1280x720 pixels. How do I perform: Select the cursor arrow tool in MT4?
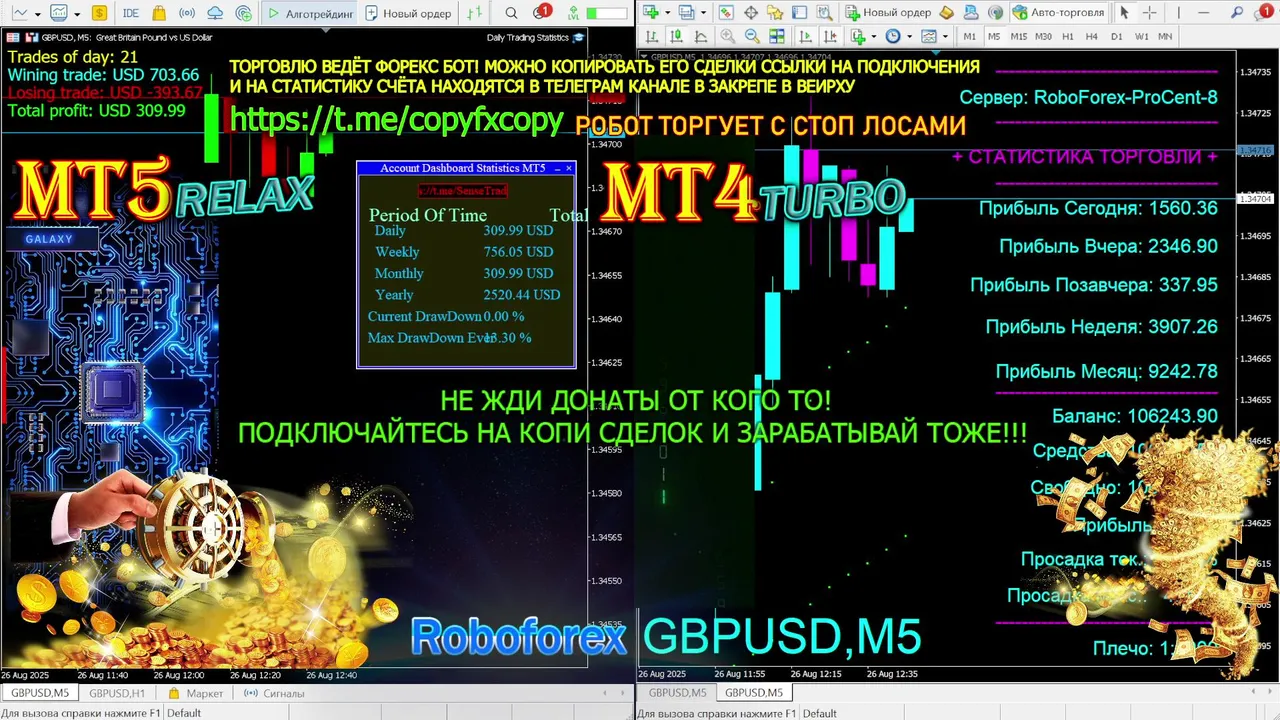(x=1124, y=12)
